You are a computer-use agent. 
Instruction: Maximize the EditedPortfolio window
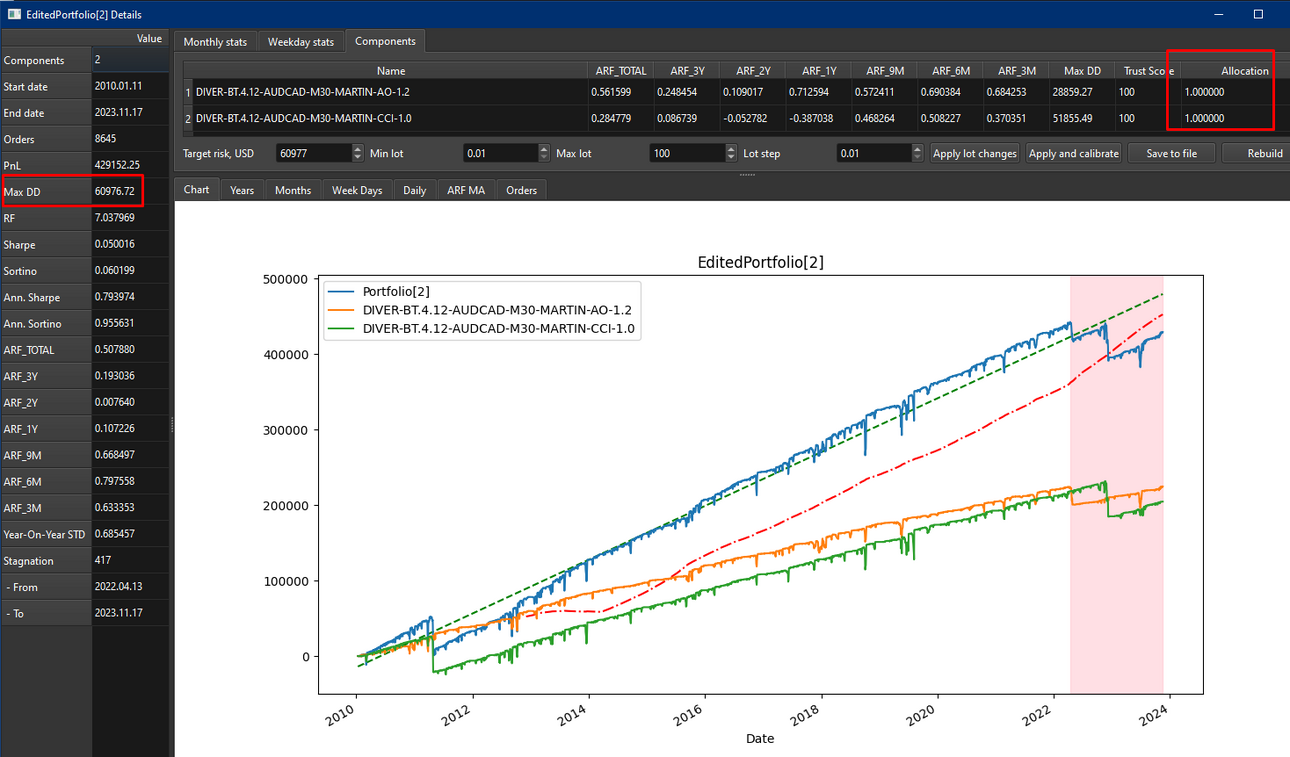[x=1259, y=14]
